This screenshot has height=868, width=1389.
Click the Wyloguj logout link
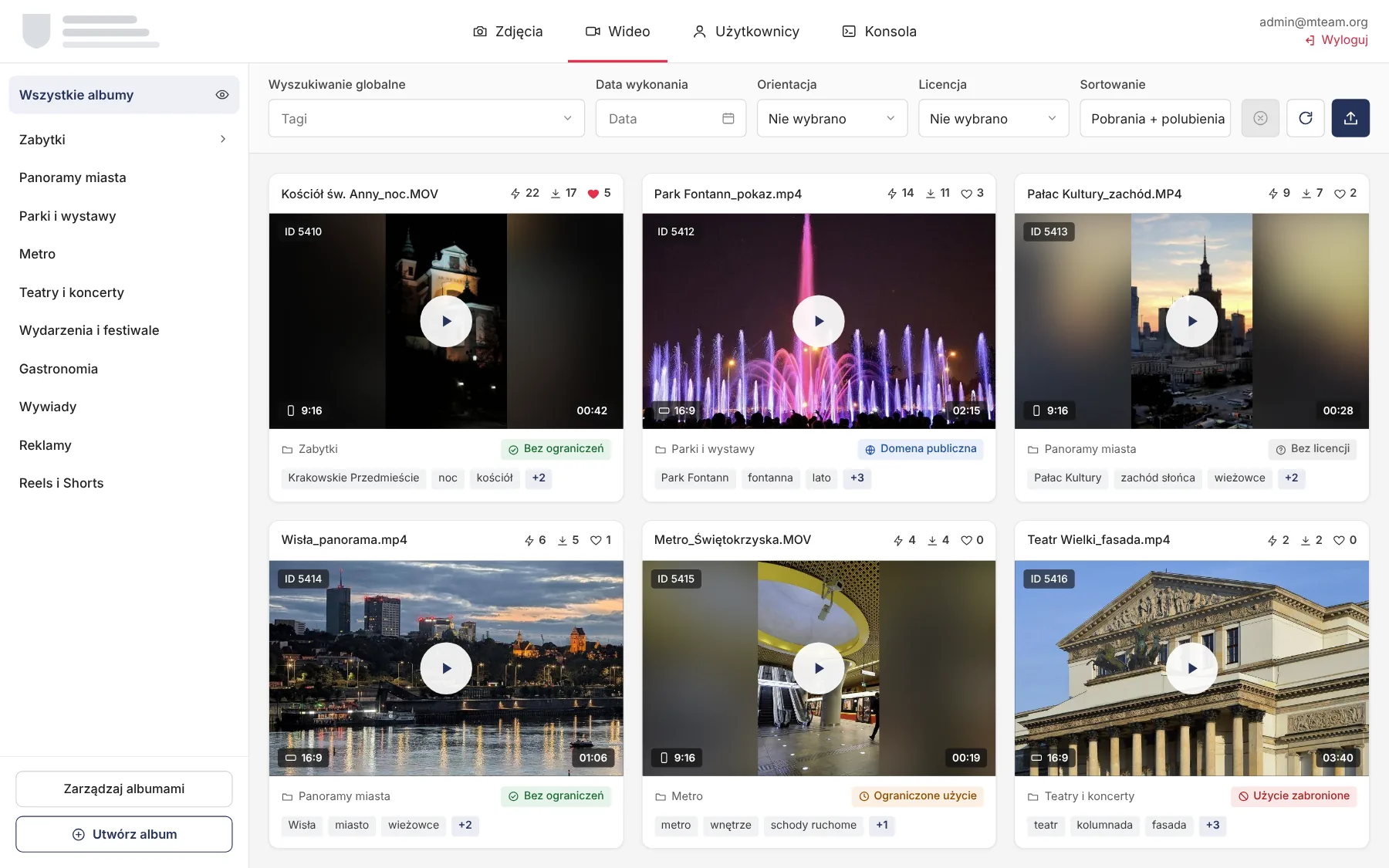pos(1337,40)
